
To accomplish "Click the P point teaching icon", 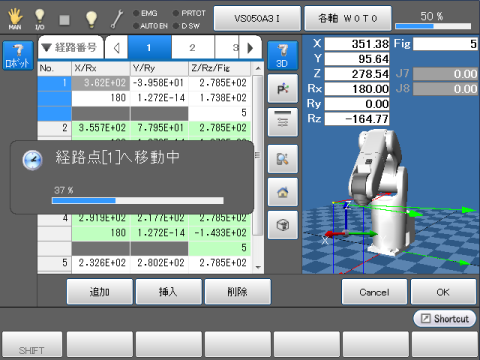I will point(283,89).
